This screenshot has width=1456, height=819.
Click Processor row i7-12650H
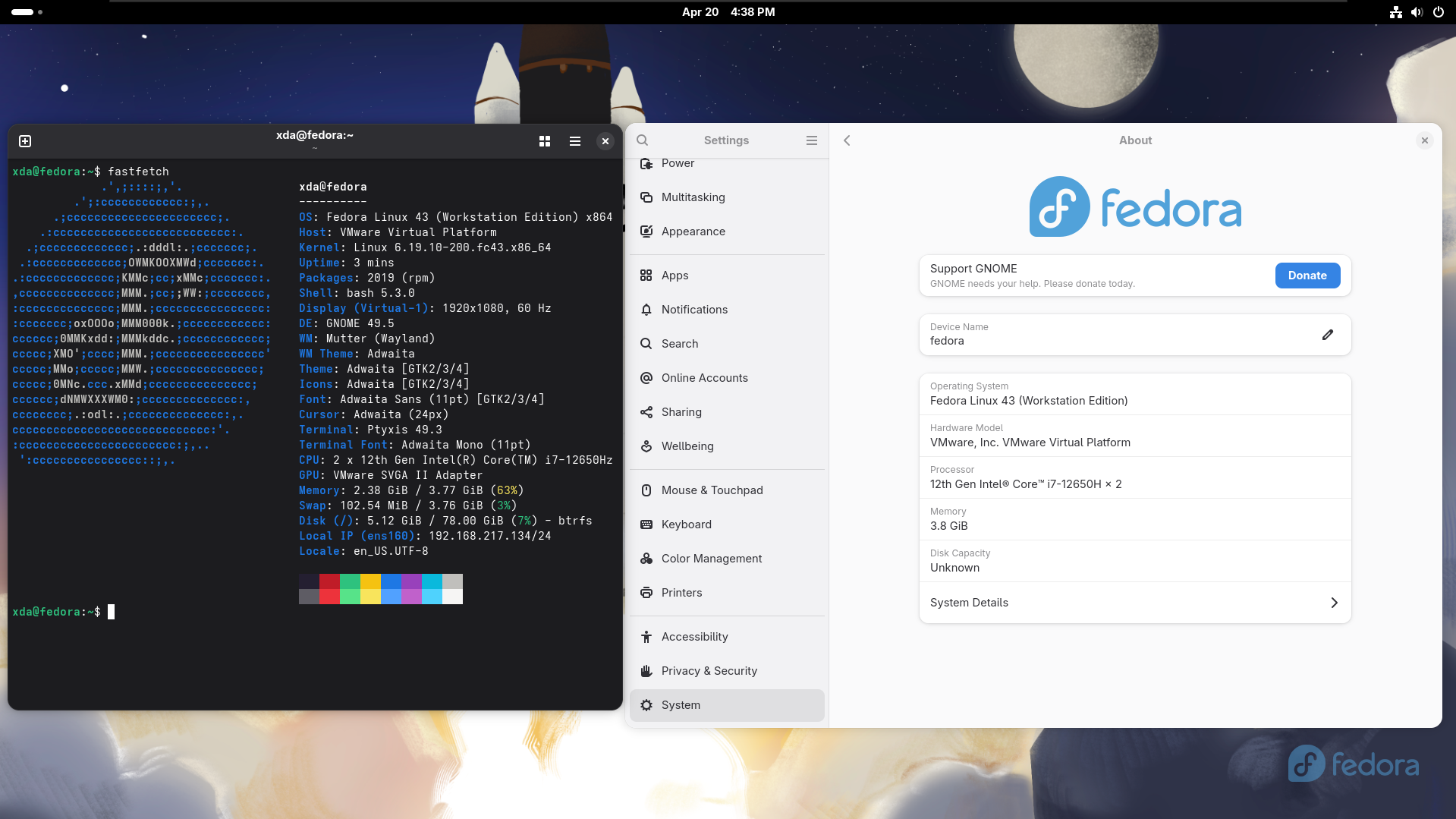[1135, 477]
